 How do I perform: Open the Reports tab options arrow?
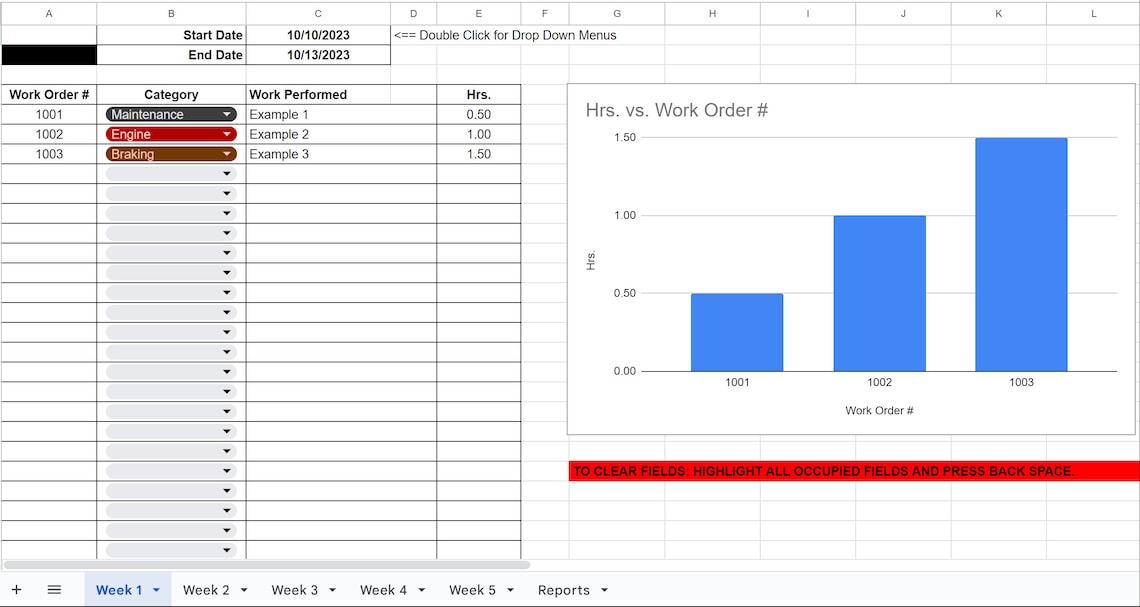(x=604, y=590)
